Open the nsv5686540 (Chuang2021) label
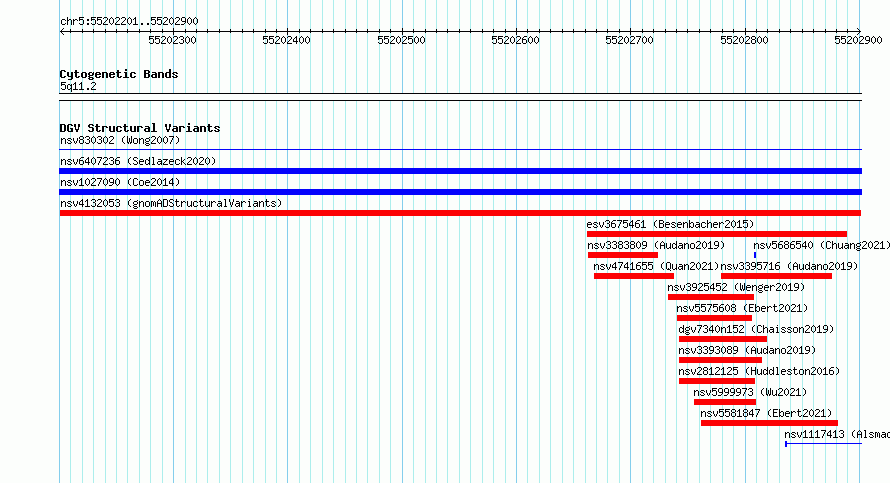The width and height of the screenshot is (890, 483). (x=821, y=245)
